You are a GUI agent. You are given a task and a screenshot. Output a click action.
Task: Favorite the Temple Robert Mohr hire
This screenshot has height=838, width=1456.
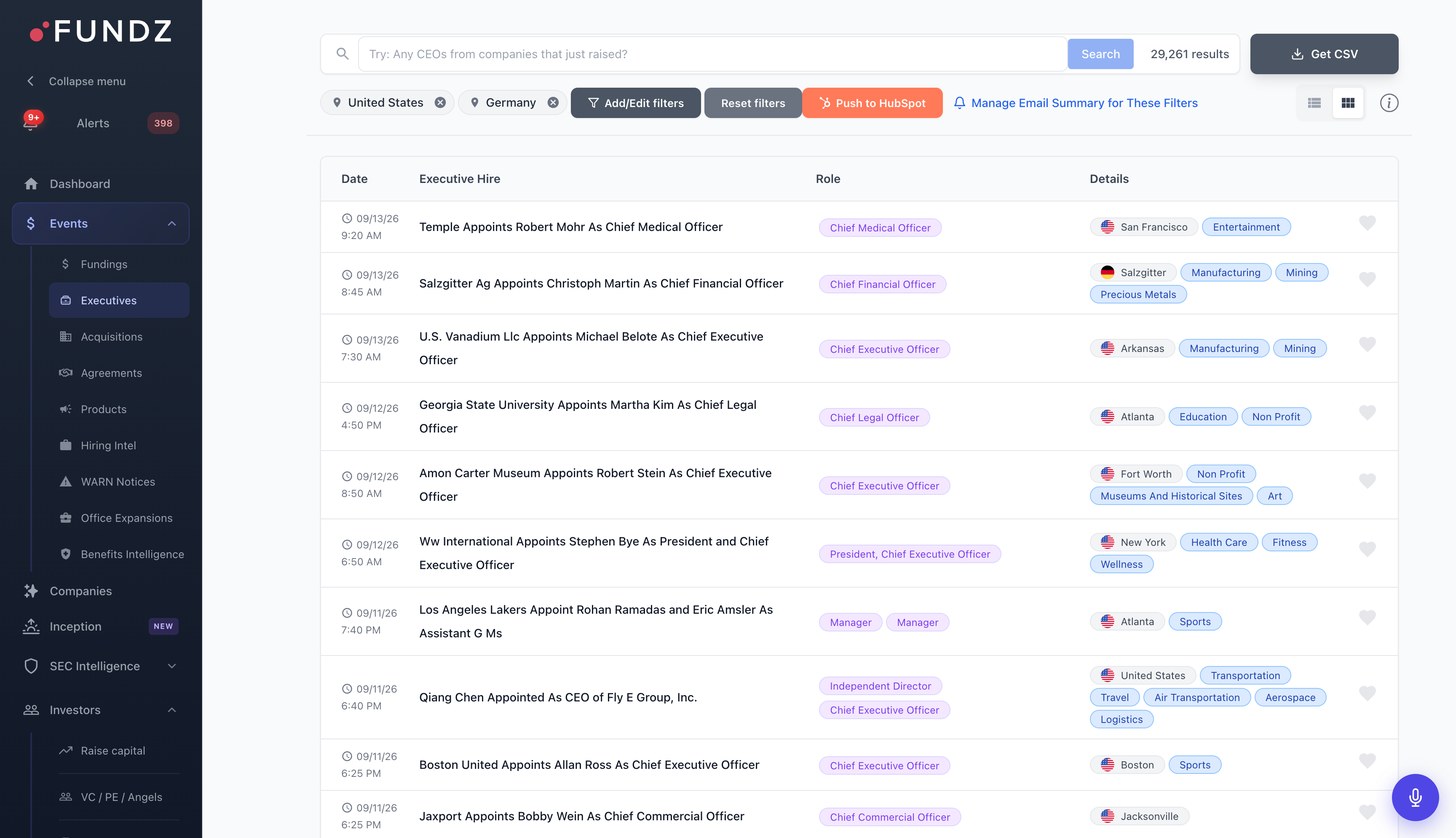click(x=1367, y=223)
